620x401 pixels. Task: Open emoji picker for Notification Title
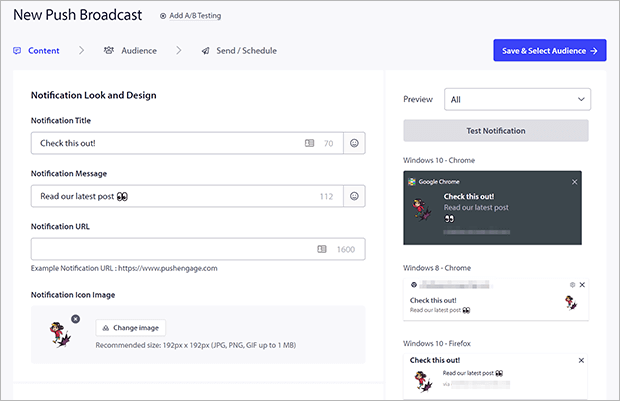(354, 143)
